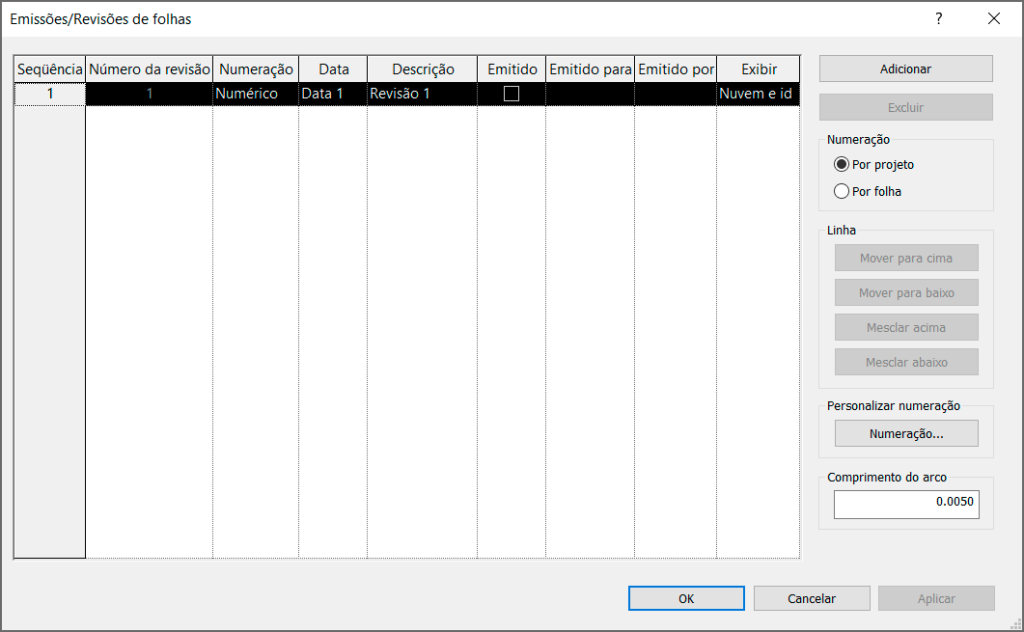
Task: Click the "Mover para baixo" button
Action: click(906, 292)
